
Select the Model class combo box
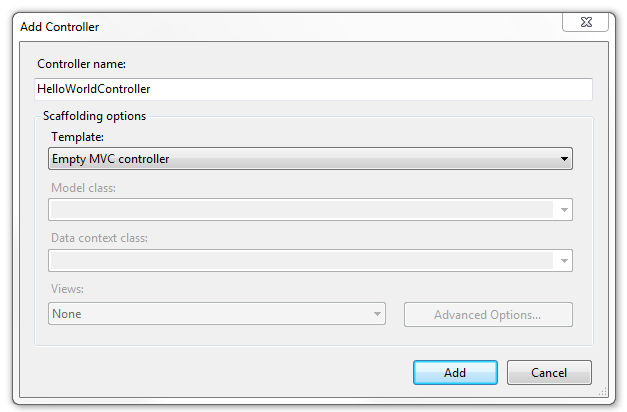pyautogui.click(x=300, y=210)
